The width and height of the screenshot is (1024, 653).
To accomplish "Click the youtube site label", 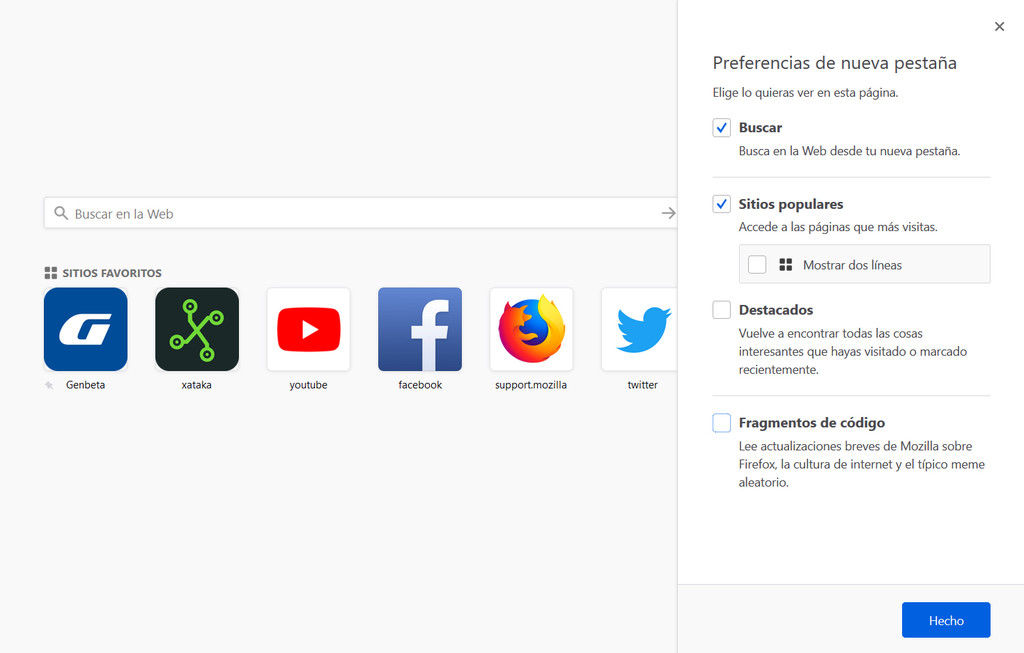I will (308, 385).
